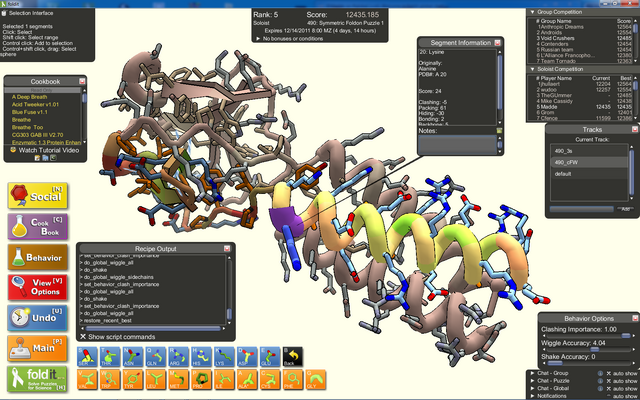Mutate segment to Cysteine (CYS)
The width and height of the screenshot is (640, 400).
(x=270, y=379)
